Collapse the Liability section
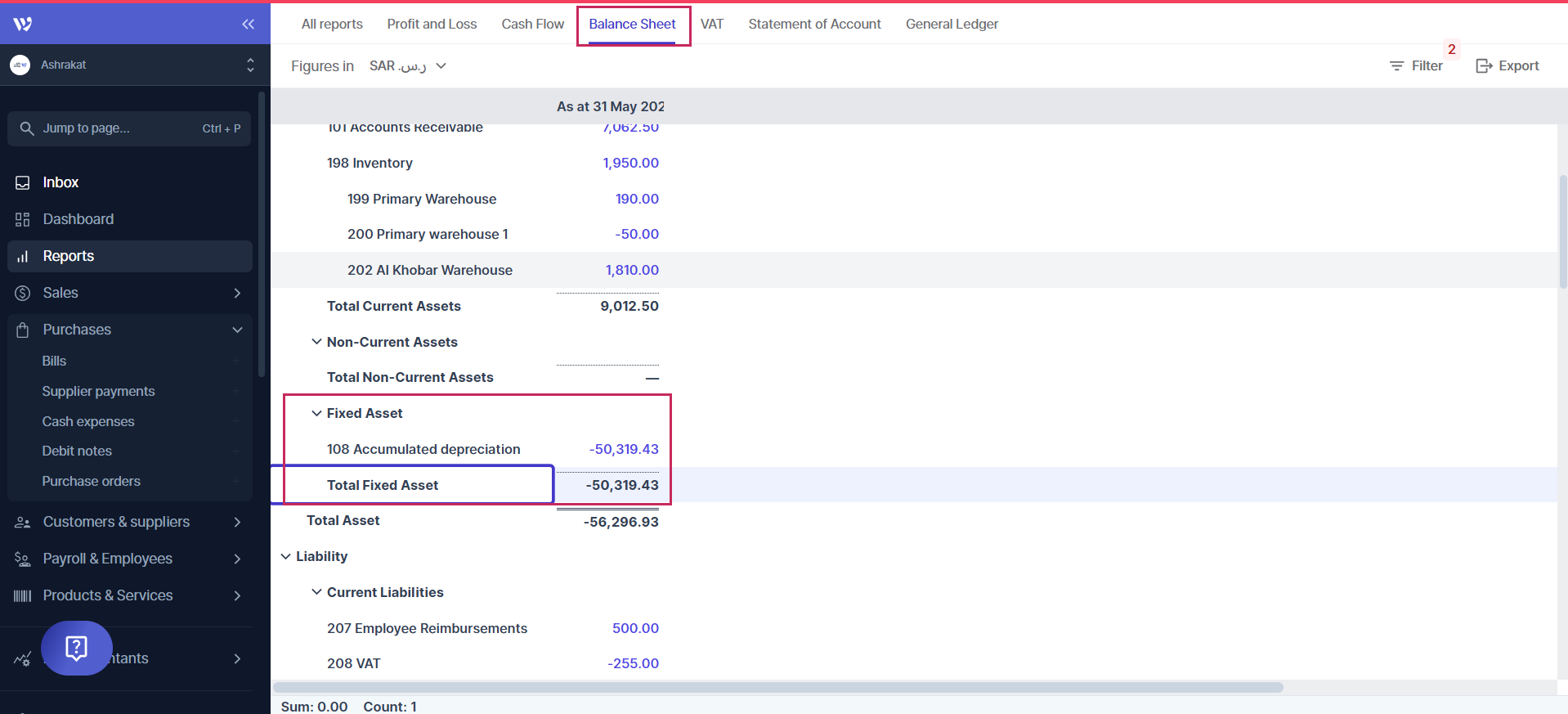Viewport: 1568px width, 714px height. [x=286, y=557]
